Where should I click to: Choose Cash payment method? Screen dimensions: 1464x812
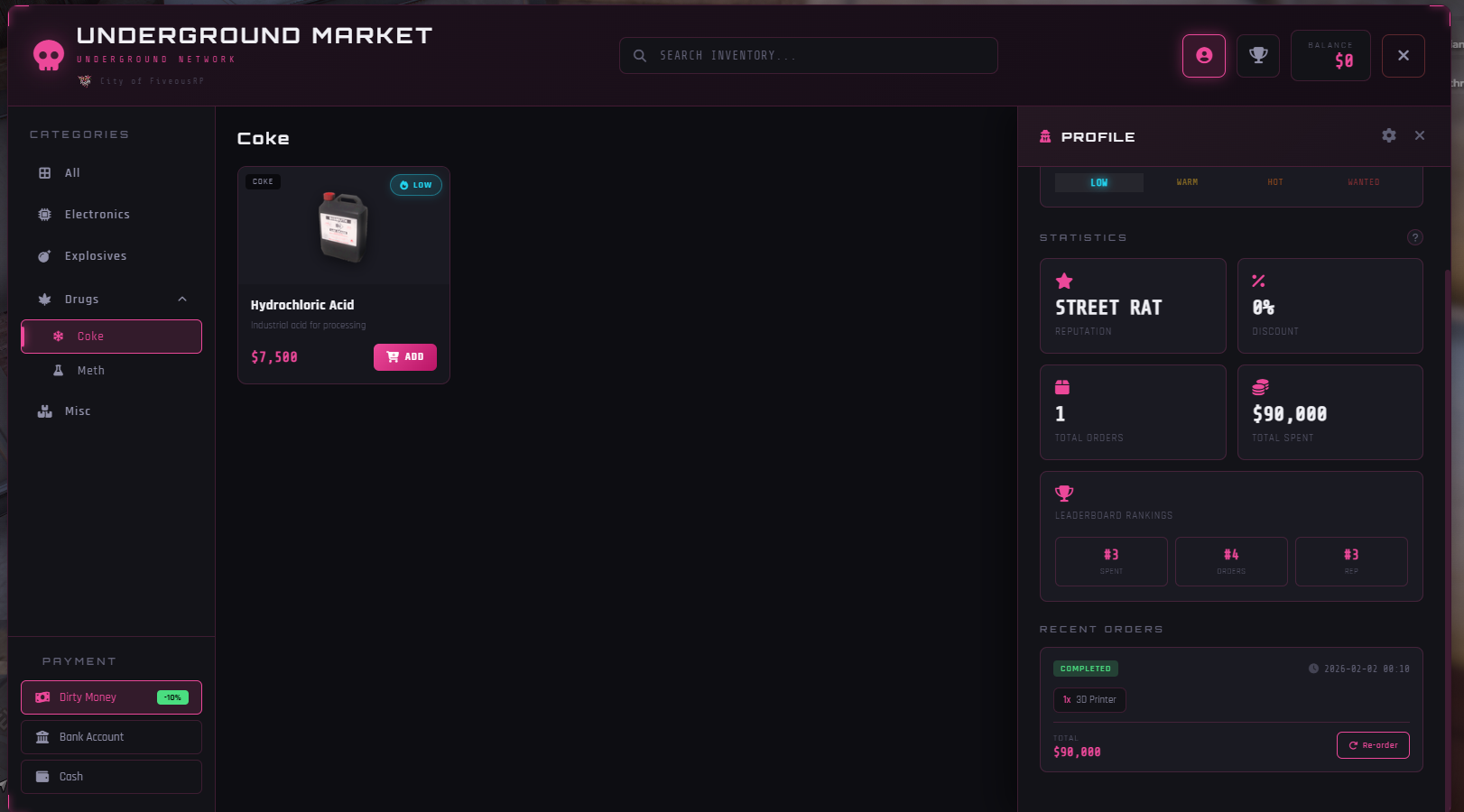click(x=112, y=777)
